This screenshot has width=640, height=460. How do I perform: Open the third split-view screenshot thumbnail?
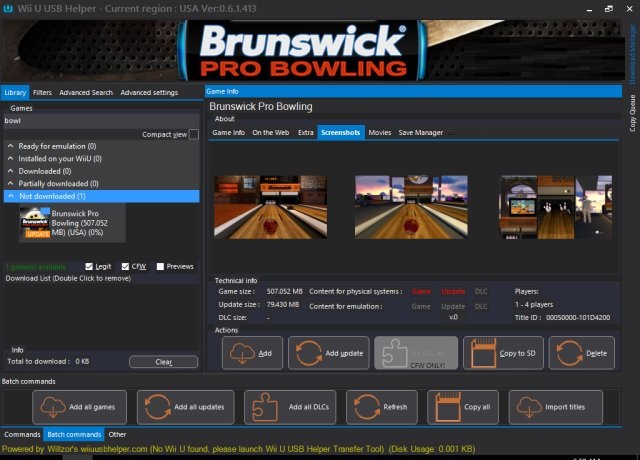(556, 207)
